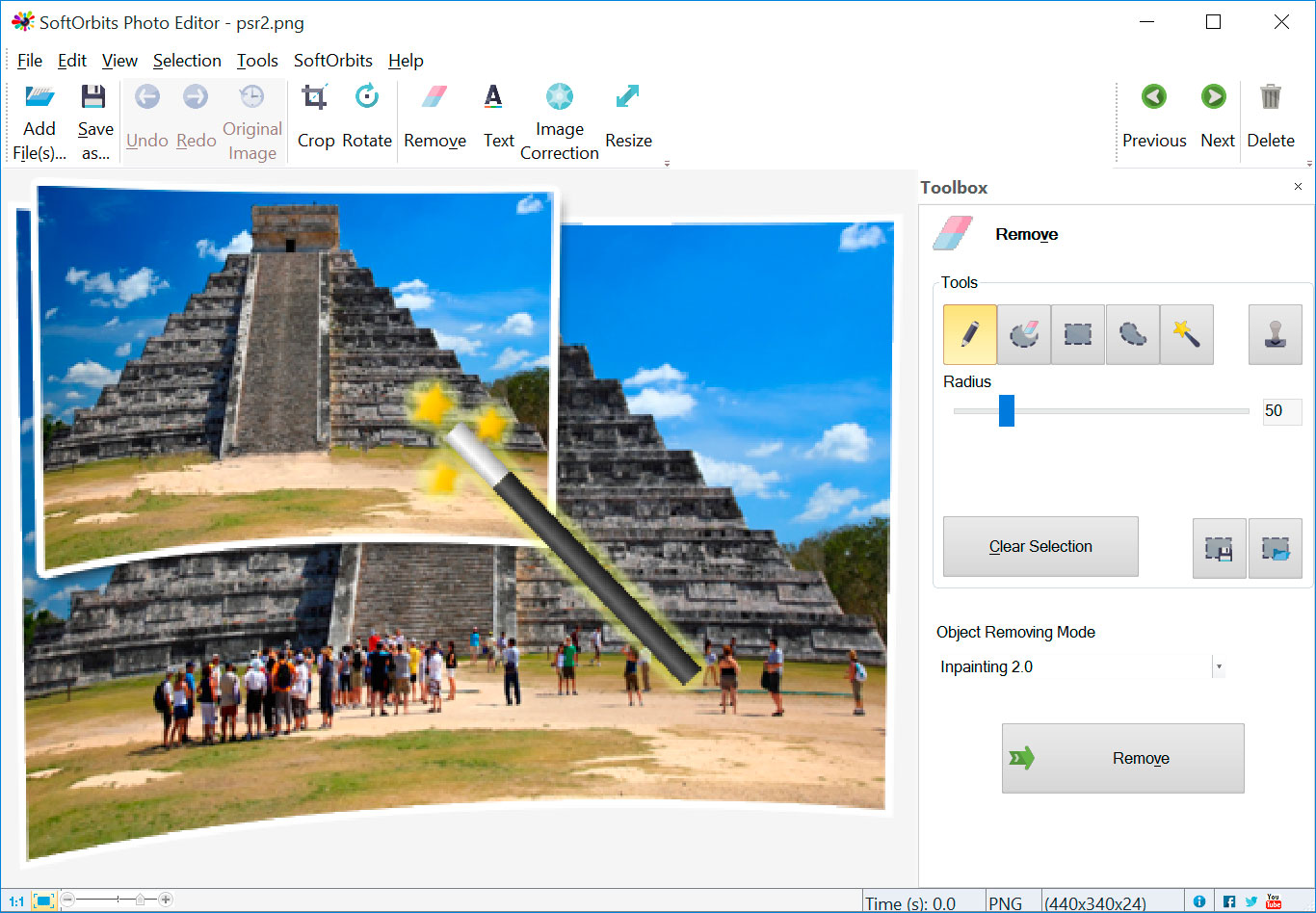The width and height of the screenshot is (1316, 913).
Task: Adjust the Radius slider
Action: tap(1007, 410)
